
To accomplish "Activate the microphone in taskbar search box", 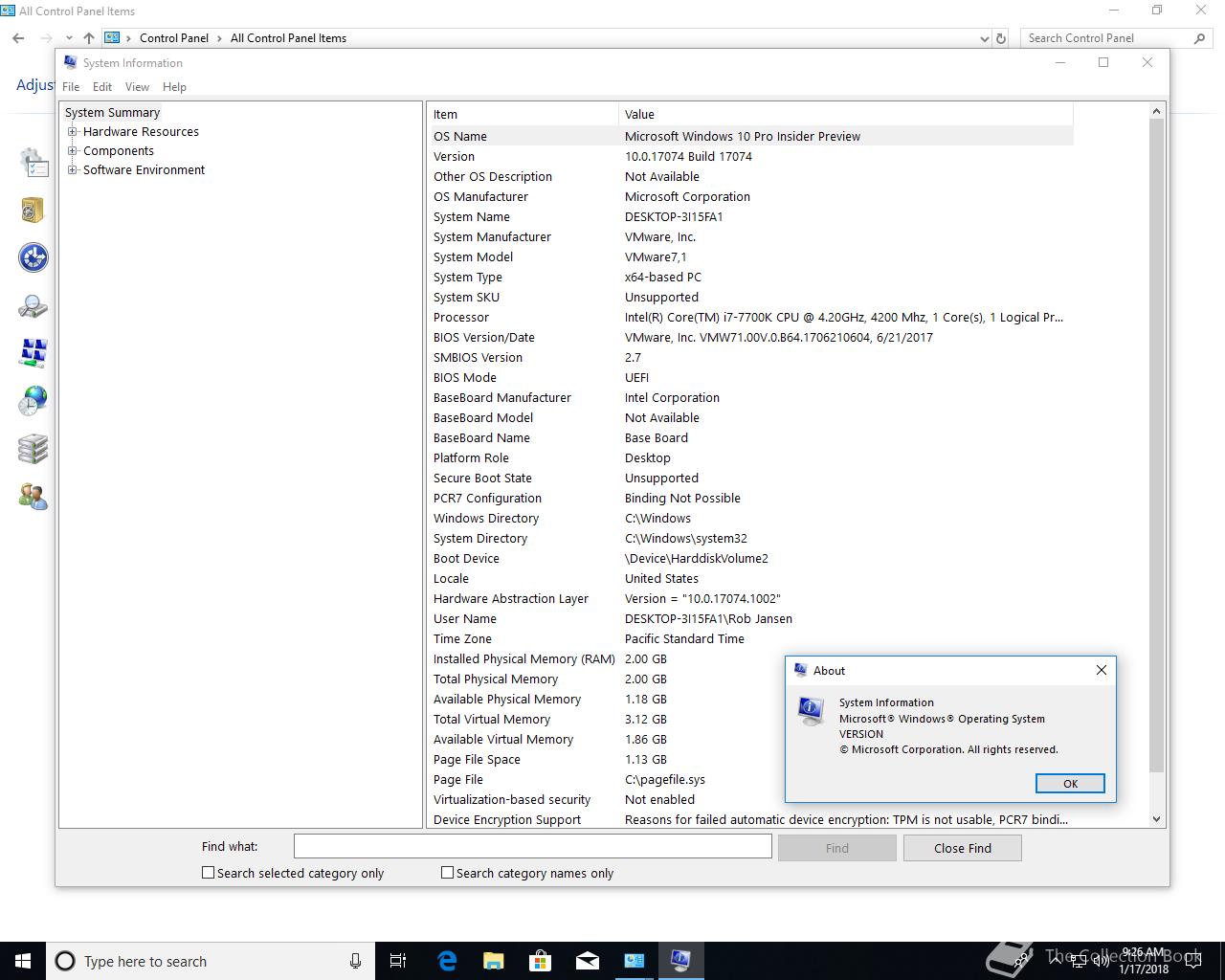I will (x=355, y=961).
